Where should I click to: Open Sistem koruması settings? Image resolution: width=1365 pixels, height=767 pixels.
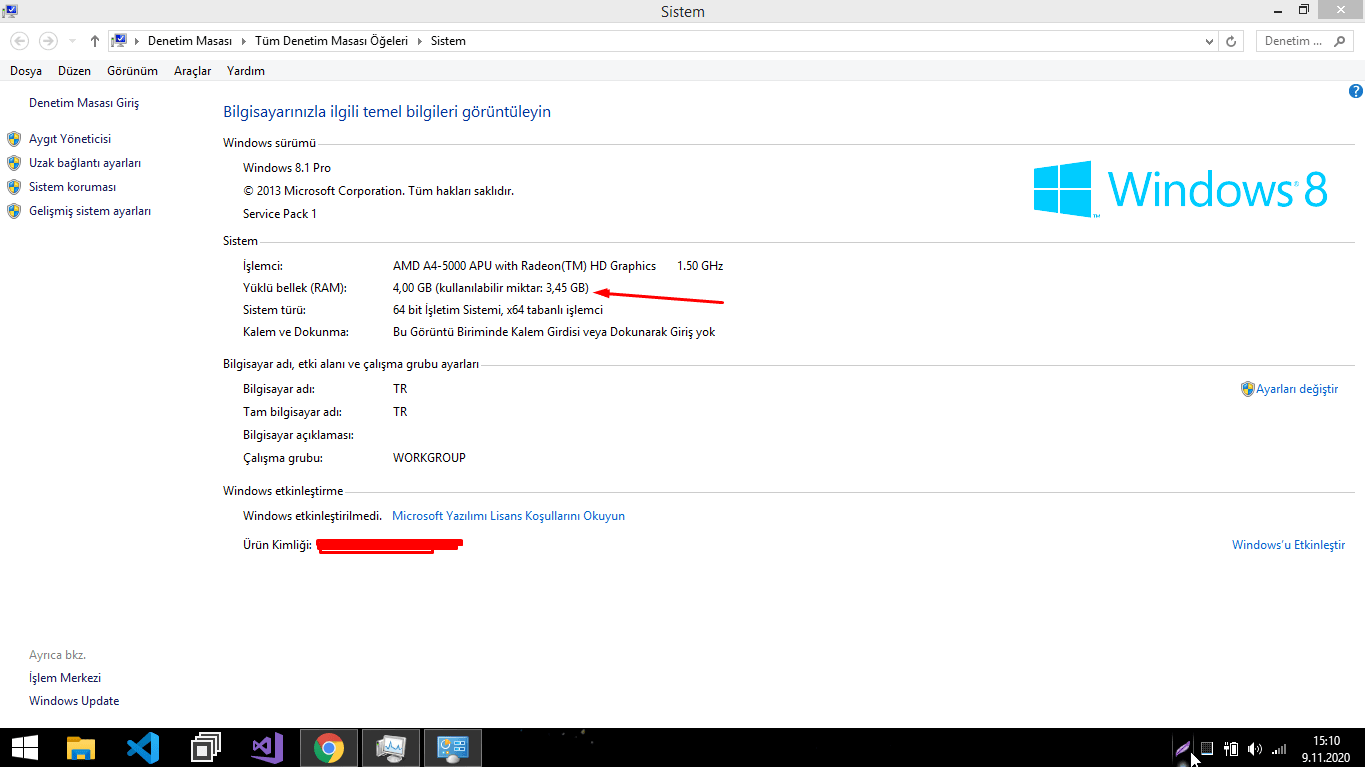[72, 187]
